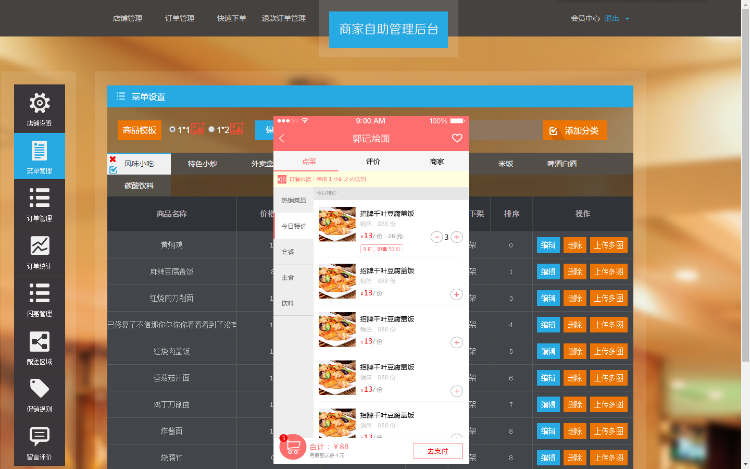Select 主食 in phone category list

(x=294, y=277)
